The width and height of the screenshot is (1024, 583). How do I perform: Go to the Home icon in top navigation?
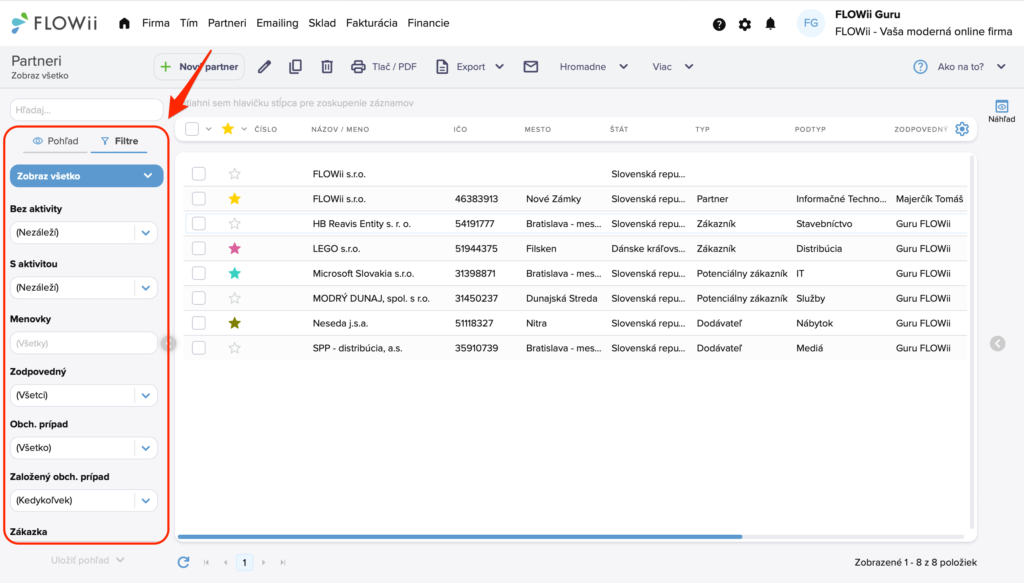coord(124,24)
